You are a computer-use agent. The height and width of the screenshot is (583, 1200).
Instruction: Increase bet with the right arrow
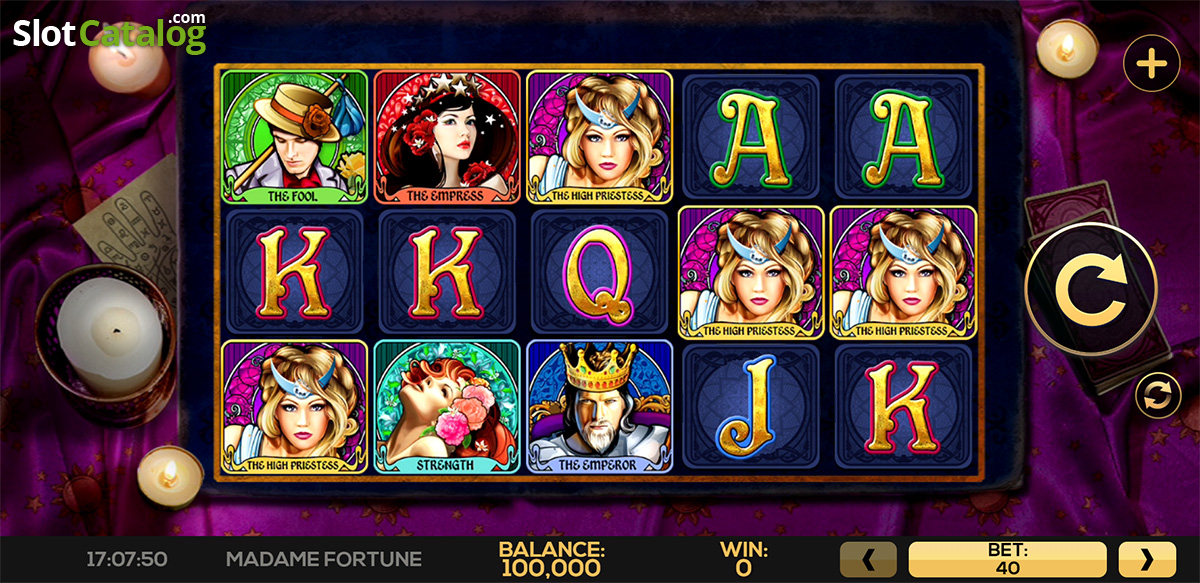pos(1146,560)
